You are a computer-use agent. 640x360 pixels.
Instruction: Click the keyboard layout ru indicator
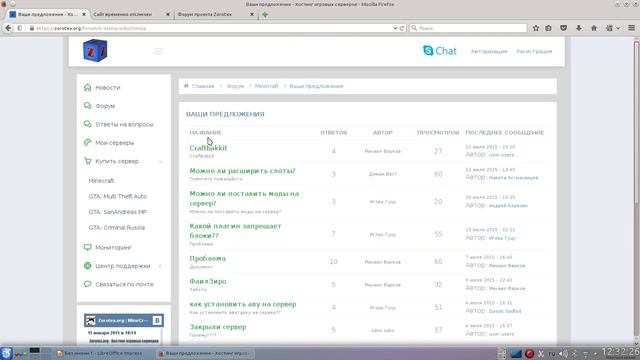click(552, 353)
